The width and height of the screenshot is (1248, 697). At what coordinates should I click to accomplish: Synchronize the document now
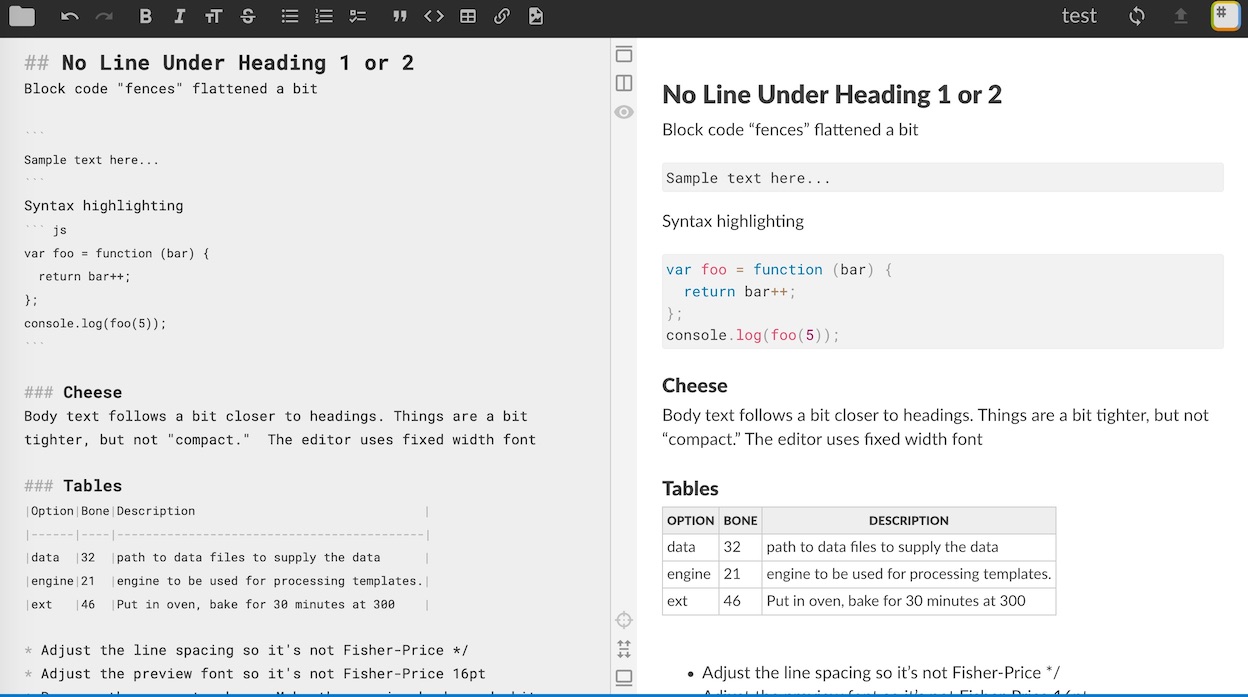(x=1137, y=16)
